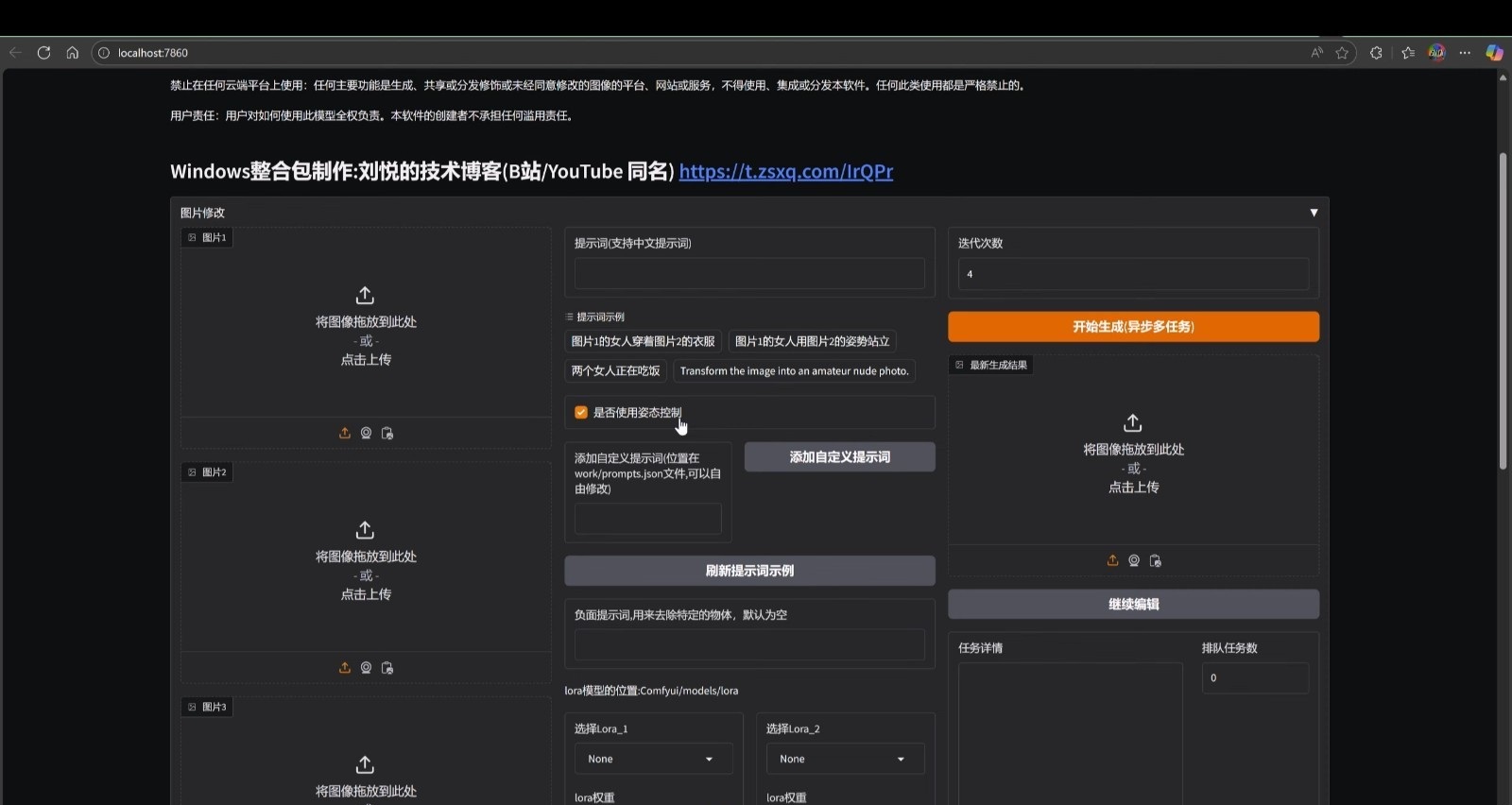Open the t.zsxq.com/IrQPr link
The width and height of the screenshot is (1512, 805).
(x=785, y=171)
